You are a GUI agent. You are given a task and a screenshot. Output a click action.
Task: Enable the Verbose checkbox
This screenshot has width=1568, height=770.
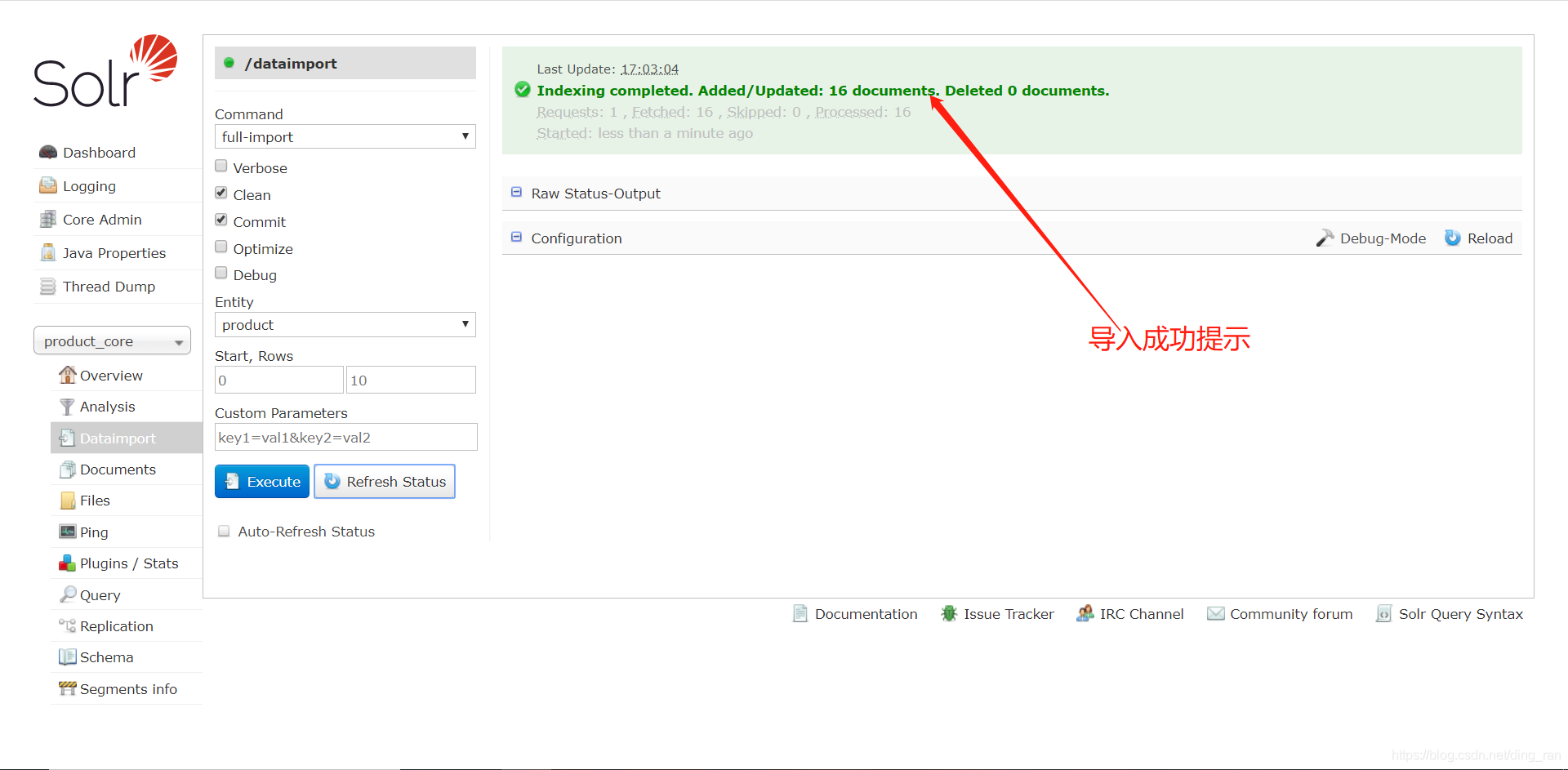221,166
